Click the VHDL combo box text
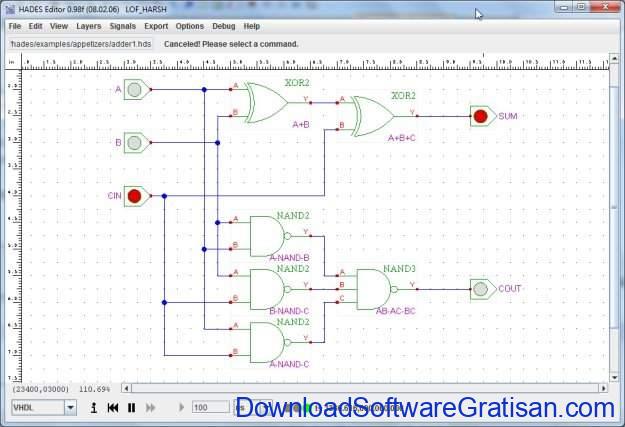The image size is (625, 427). (x=38, y=407)
